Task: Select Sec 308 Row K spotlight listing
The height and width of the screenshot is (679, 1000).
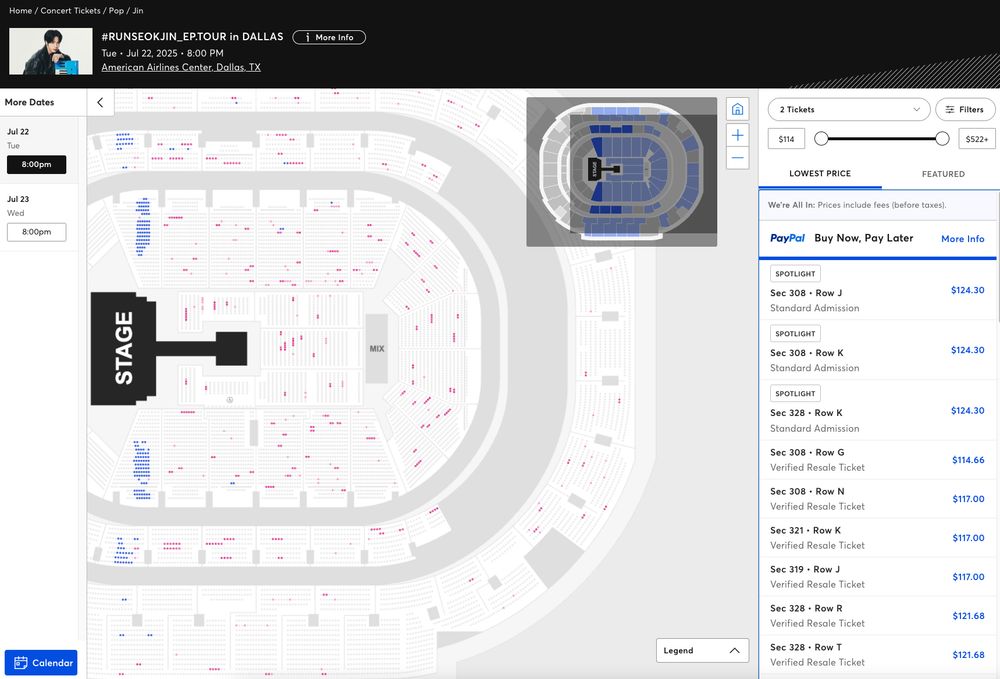Action: click(878, 350)
